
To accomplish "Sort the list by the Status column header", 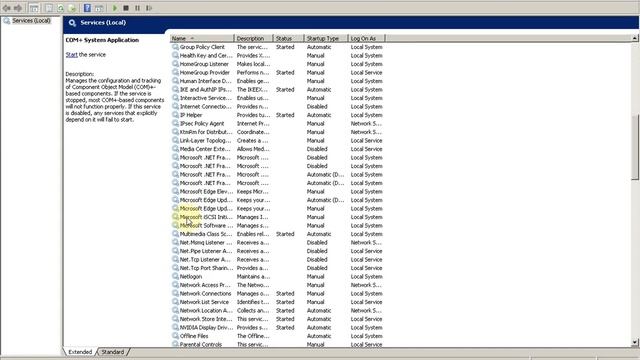I will pos(289,38).
